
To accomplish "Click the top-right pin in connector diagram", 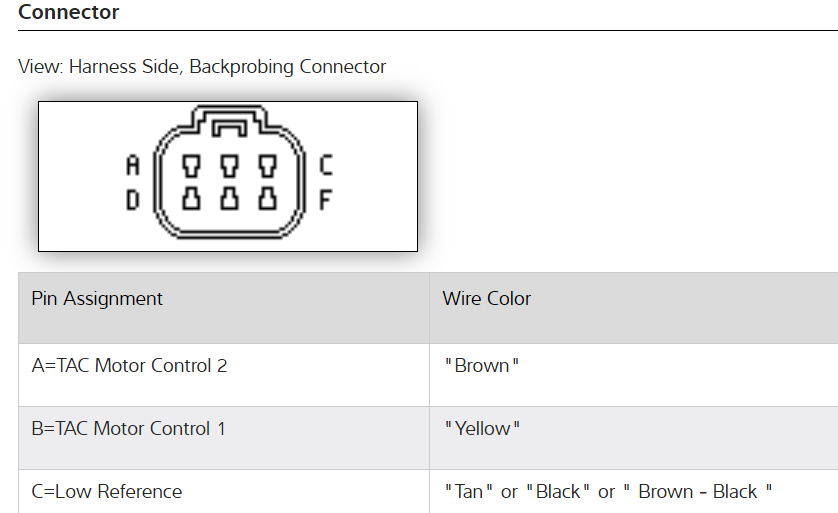I will pos(267,165).
